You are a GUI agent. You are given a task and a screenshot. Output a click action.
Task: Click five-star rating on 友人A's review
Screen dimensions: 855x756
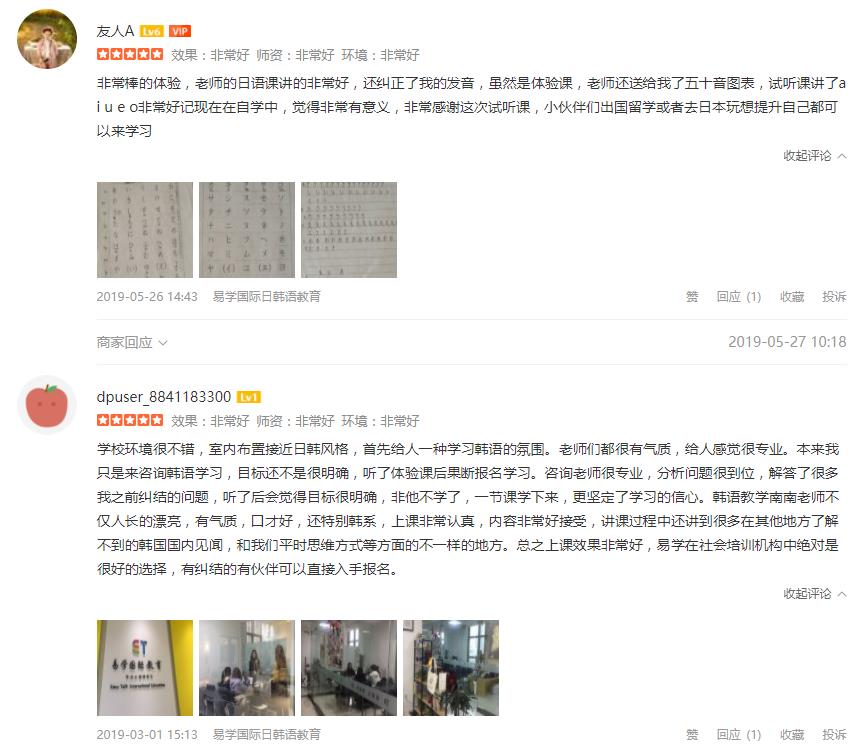pyautogui.click(x=130, y=54)
